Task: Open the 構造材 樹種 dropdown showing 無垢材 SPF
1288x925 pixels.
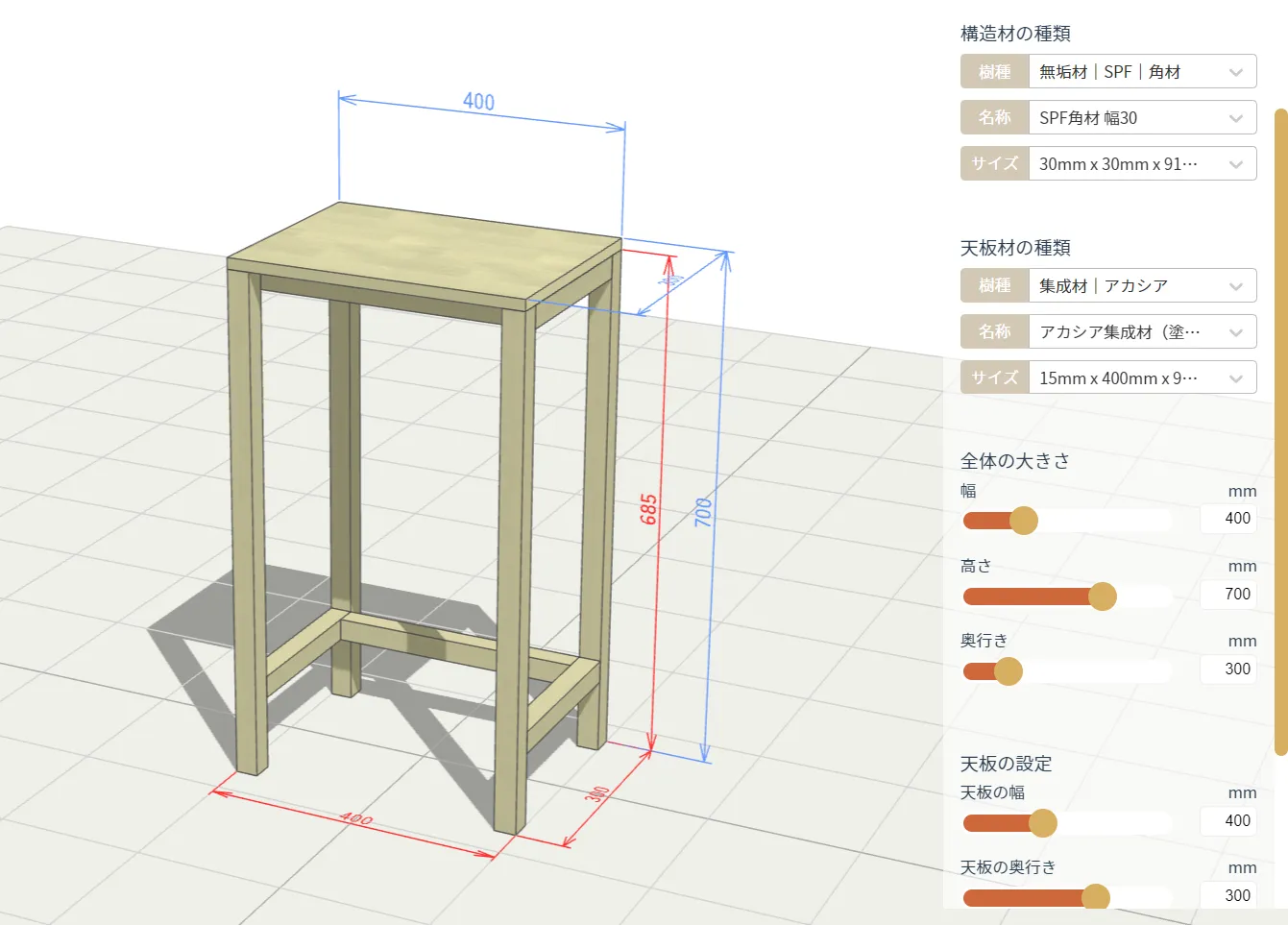Action: click(1141, 72)
